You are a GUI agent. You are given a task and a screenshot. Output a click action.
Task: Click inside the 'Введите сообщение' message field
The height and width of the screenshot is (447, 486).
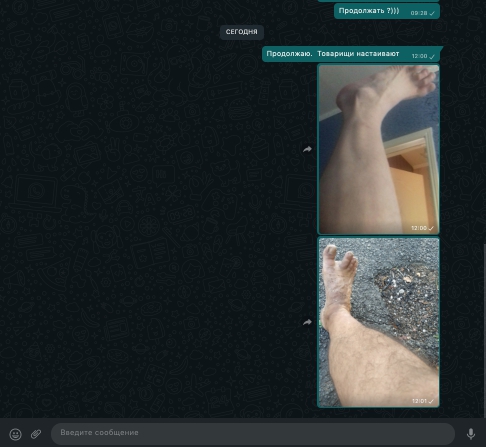(x=253, y=433)
